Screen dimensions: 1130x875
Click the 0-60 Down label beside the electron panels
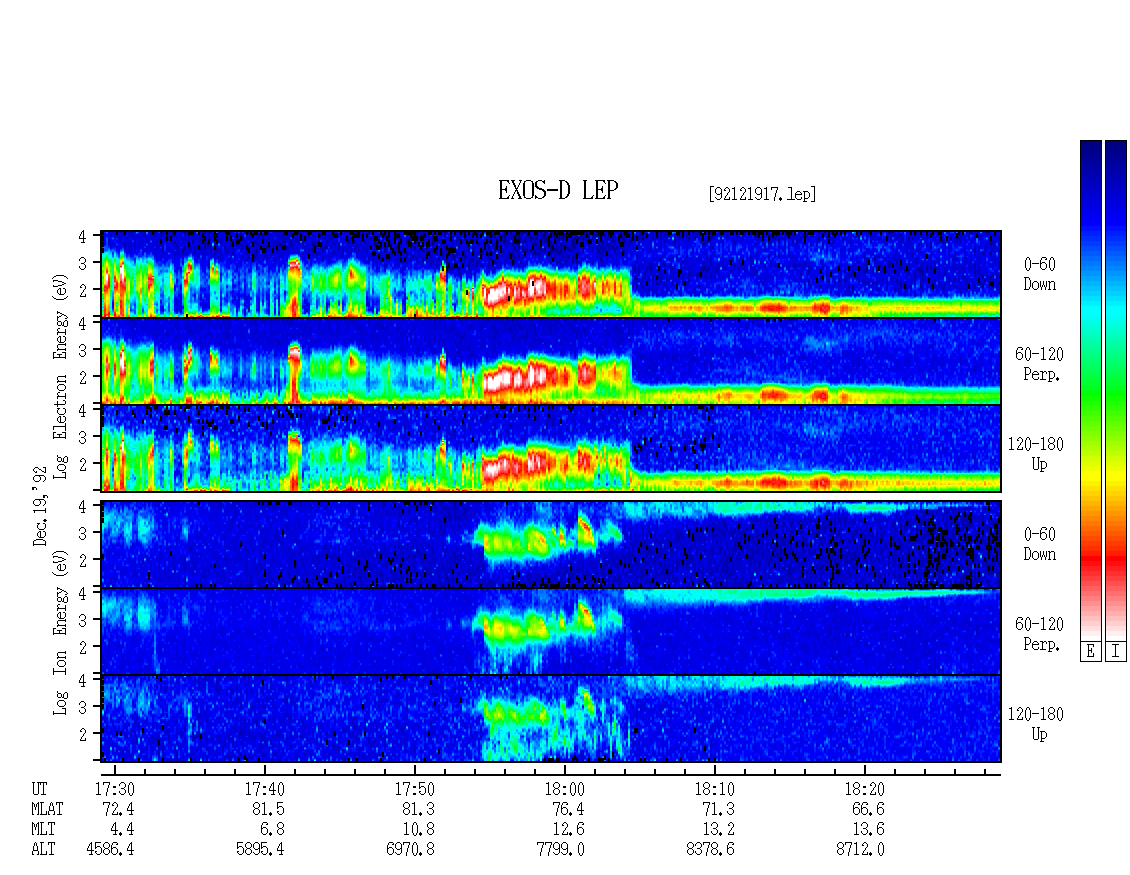(x=1039, y=275)
